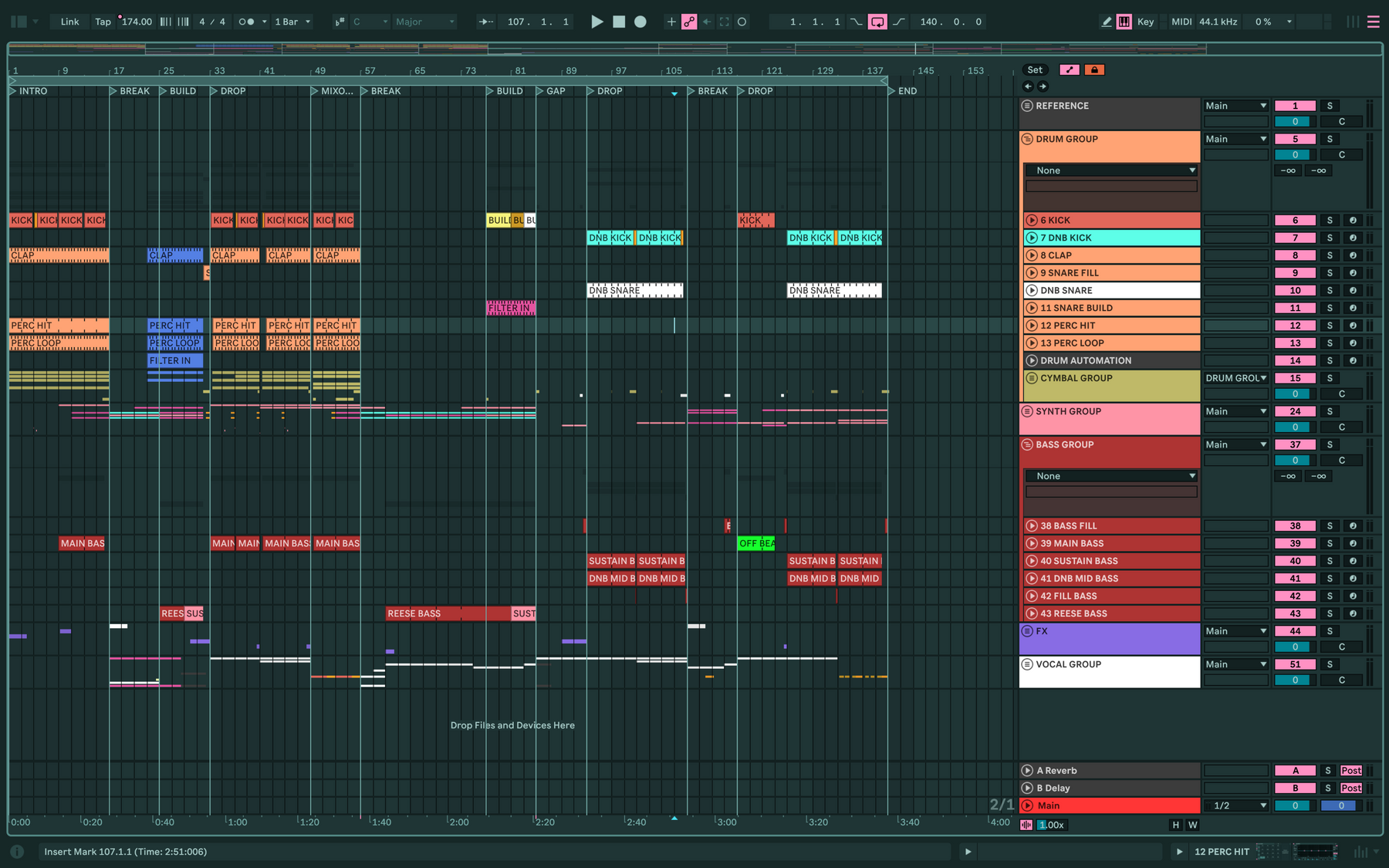Unfold the DRUM GROUP track icon
The height and width of the screenshot is (868, 1389).
(x=1027, y=139)
